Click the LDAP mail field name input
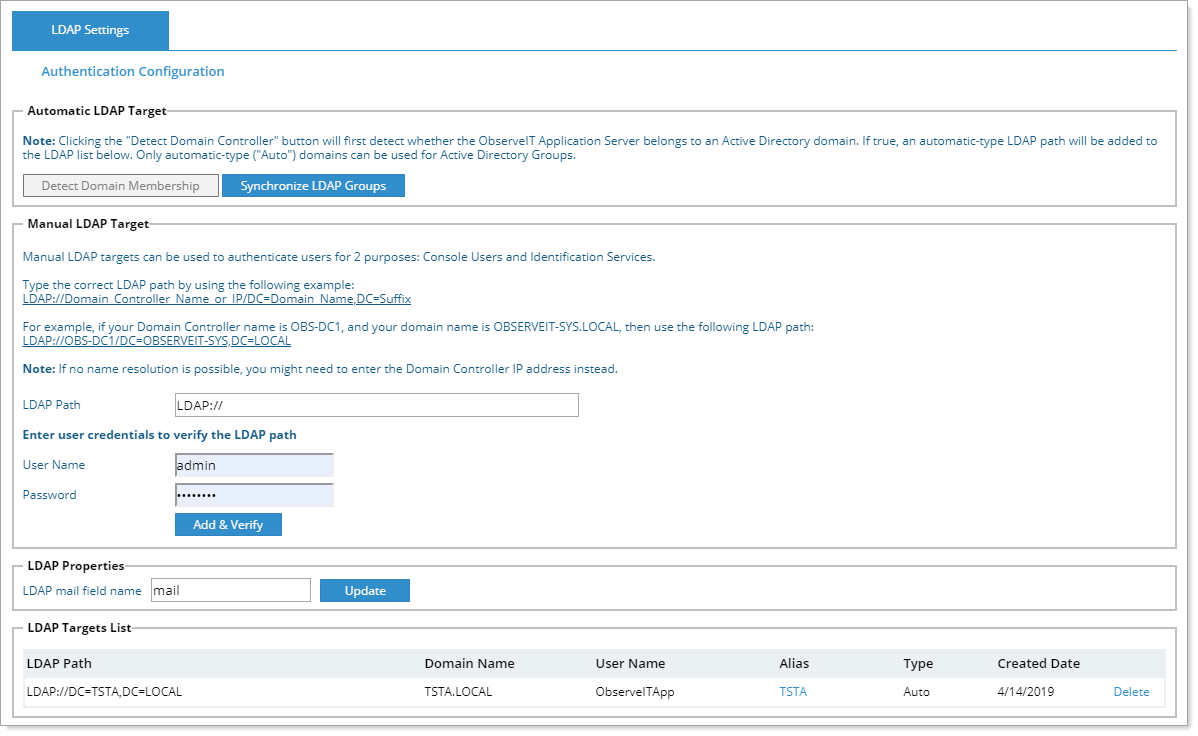 pyautogui.click(x=231, y=591)
